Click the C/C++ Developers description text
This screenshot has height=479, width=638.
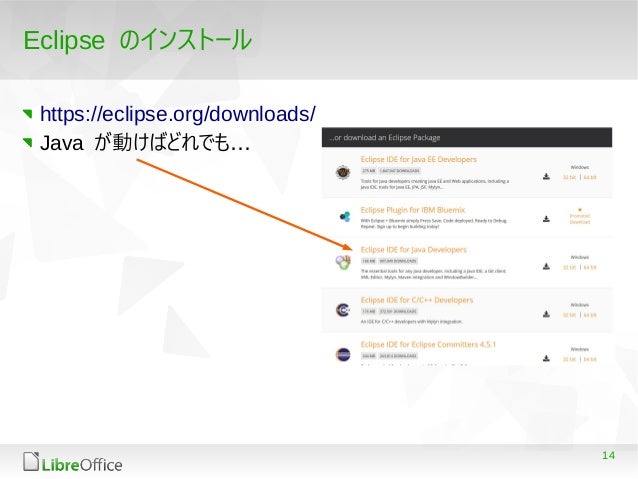click(x=411, y=322)
